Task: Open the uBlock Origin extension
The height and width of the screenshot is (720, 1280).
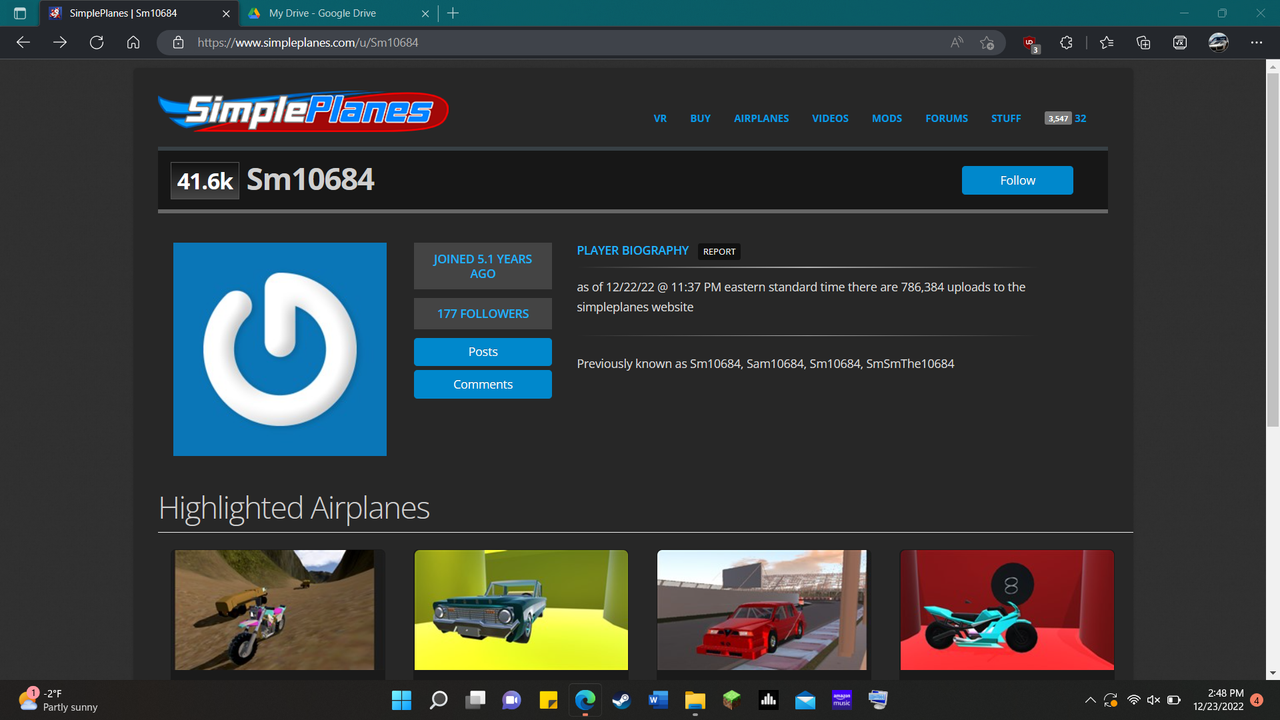Action: coord(1030,43)
